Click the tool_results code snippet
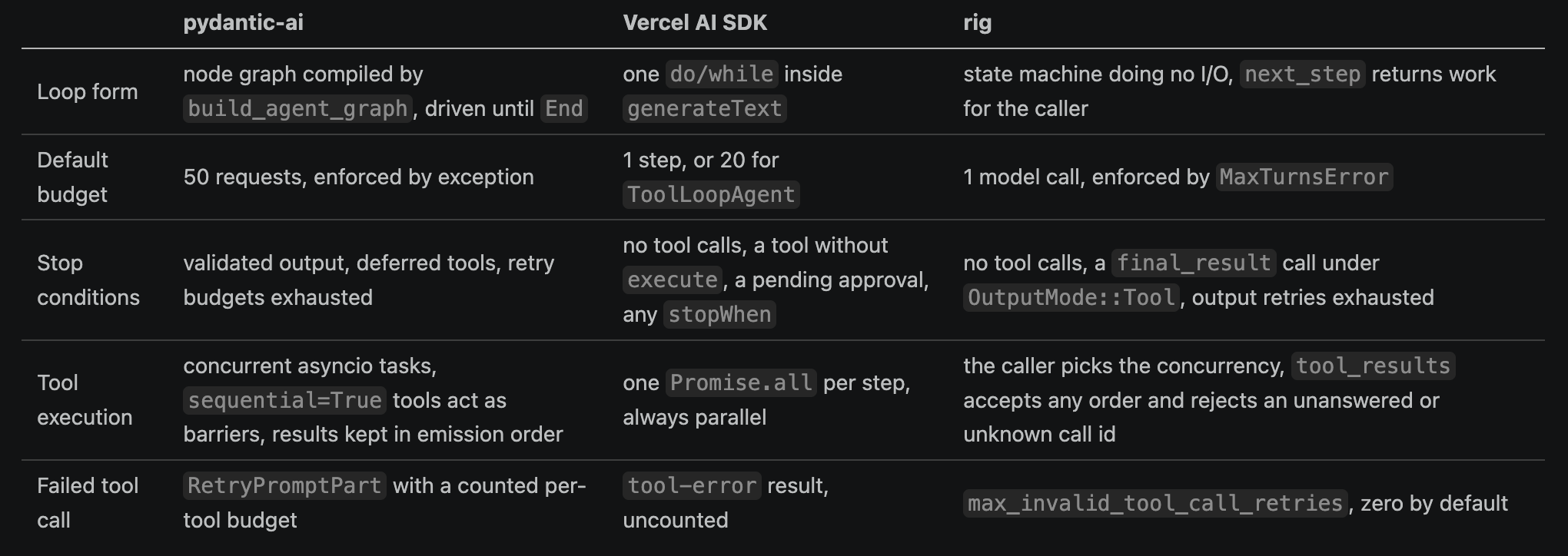1568x556 pixels. click(1373, 366)
